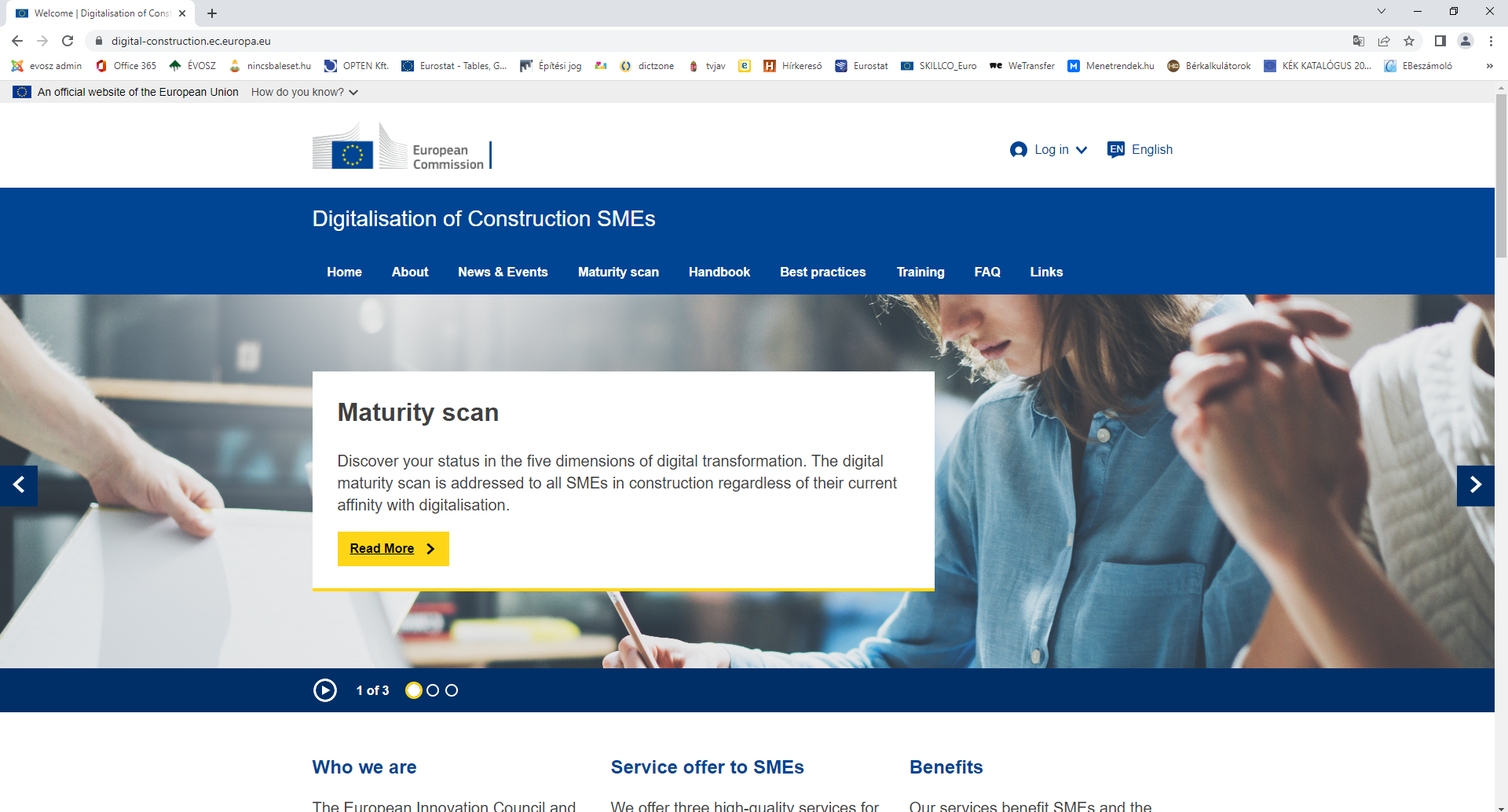1508x812 pixels.
Task: Select the third carousel slide dot
Action: point(452,690)
